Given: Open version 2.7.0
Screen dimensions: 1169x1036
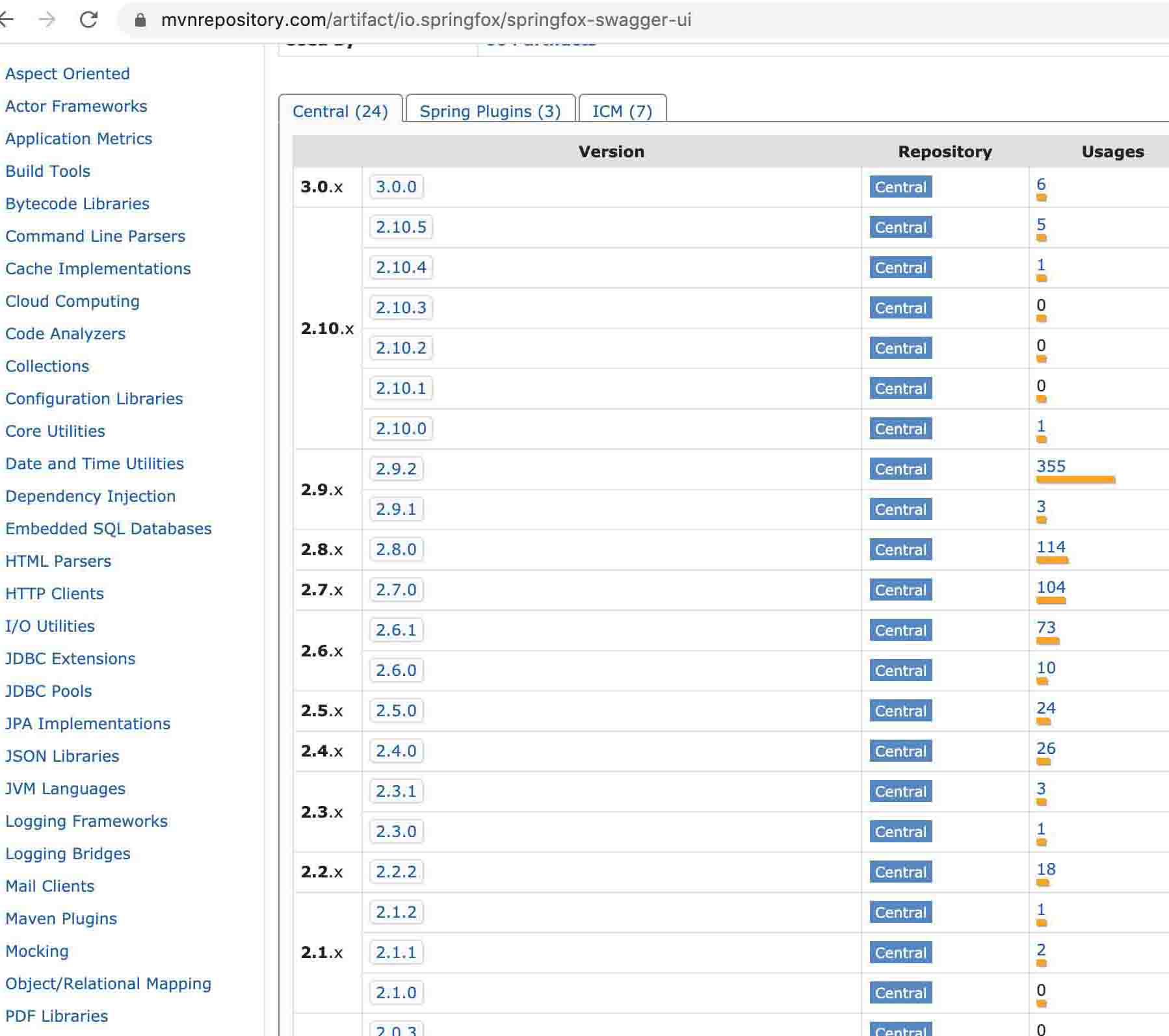Looking at the screenshot, I should (396, 589).
